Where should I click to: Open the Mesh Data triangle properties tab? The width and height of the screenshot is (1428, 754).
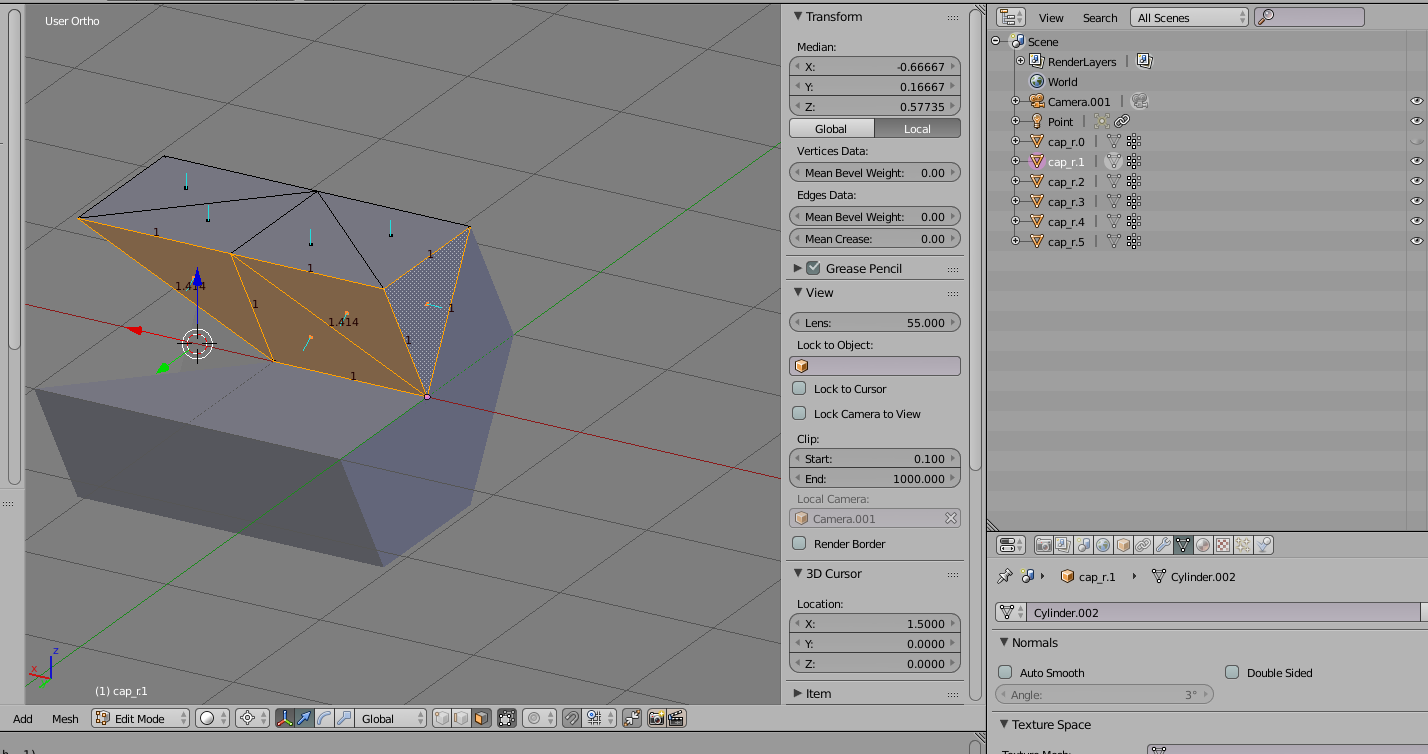pyautogui.click(x=1183, y=545)
